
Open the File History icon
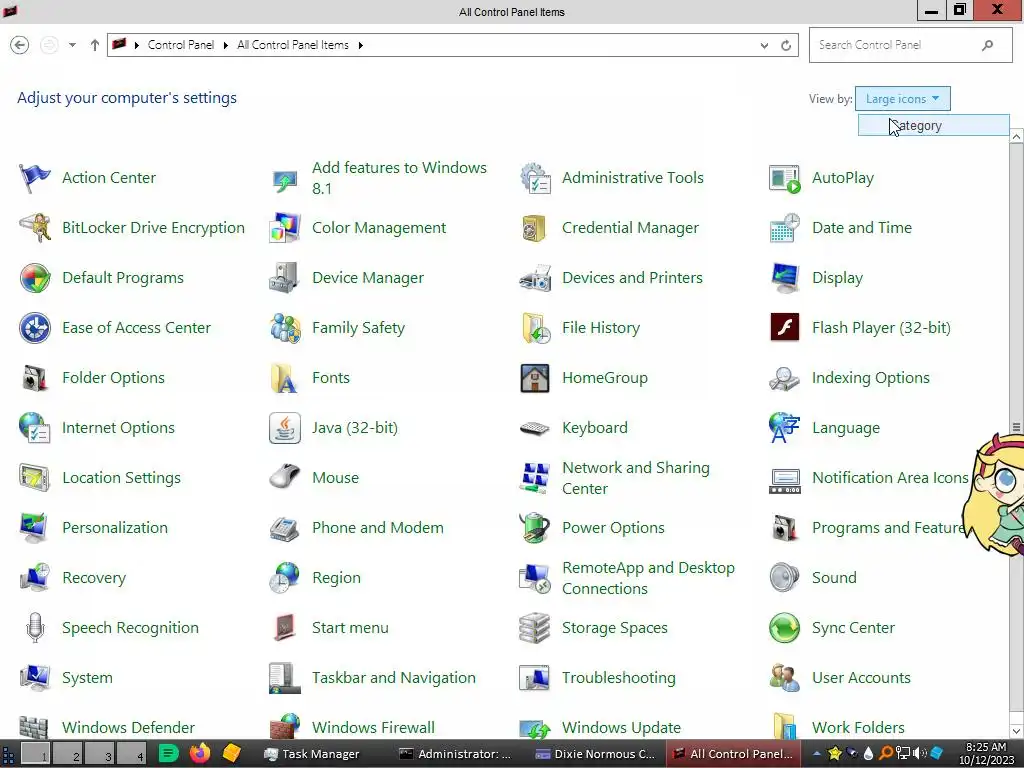(x=535, y=328)
